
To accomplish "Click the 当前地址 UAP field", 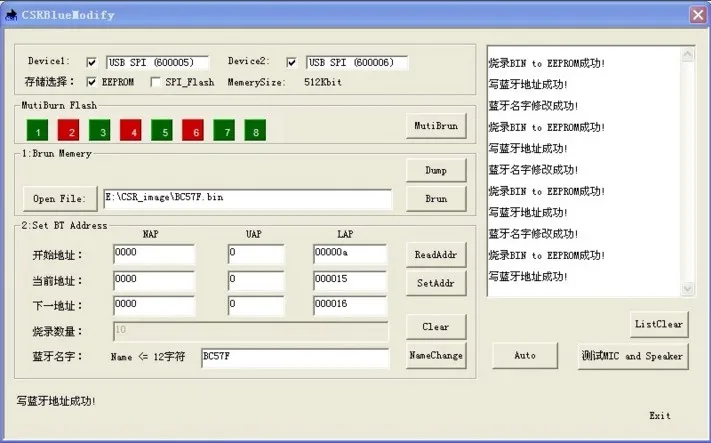I will [256, 281].
